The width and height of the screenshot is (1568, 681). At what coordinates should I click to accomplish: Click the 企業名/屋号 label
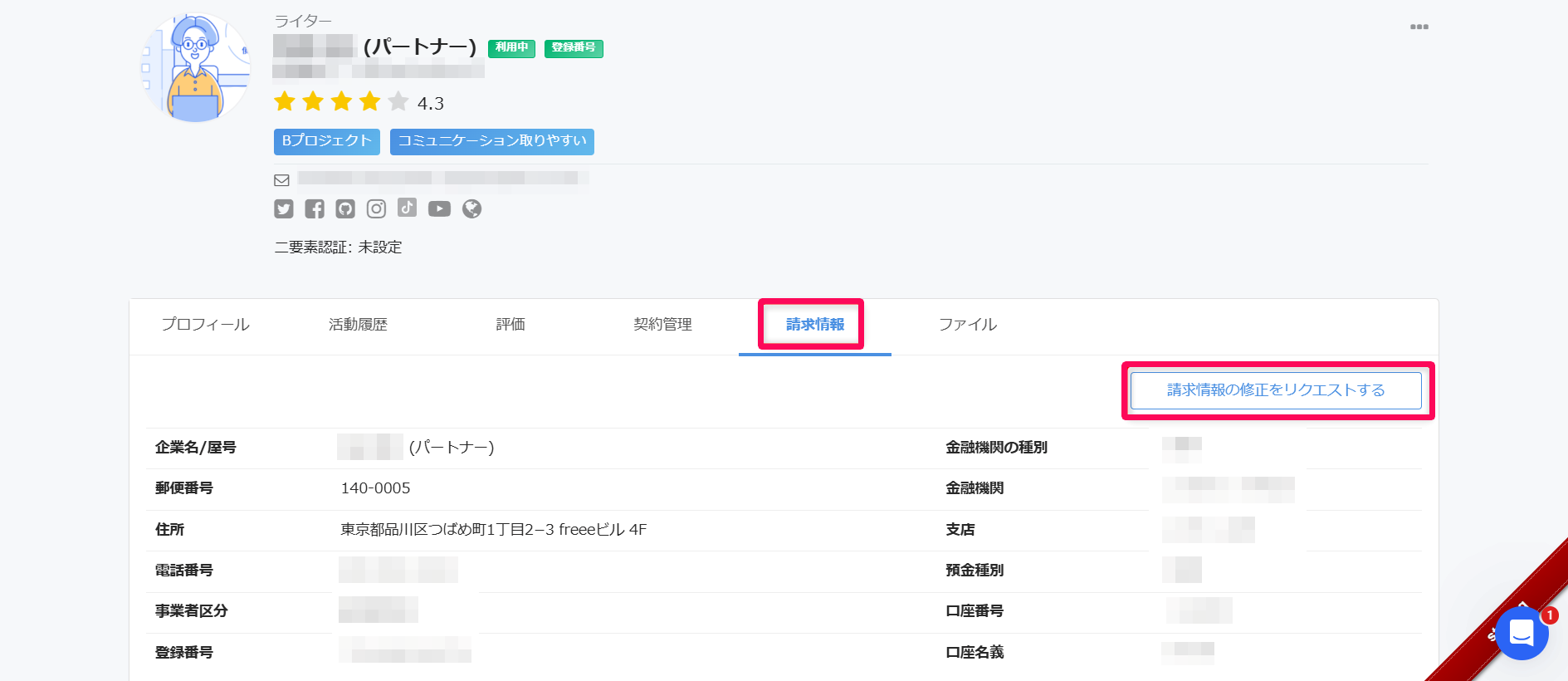point(196,448)
